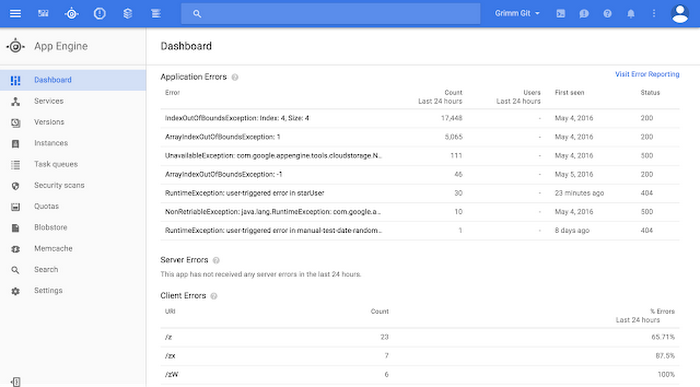Show help for Application Errors
Screen dimensions: 700x387
pyautogui.click(x=235, y=77)
